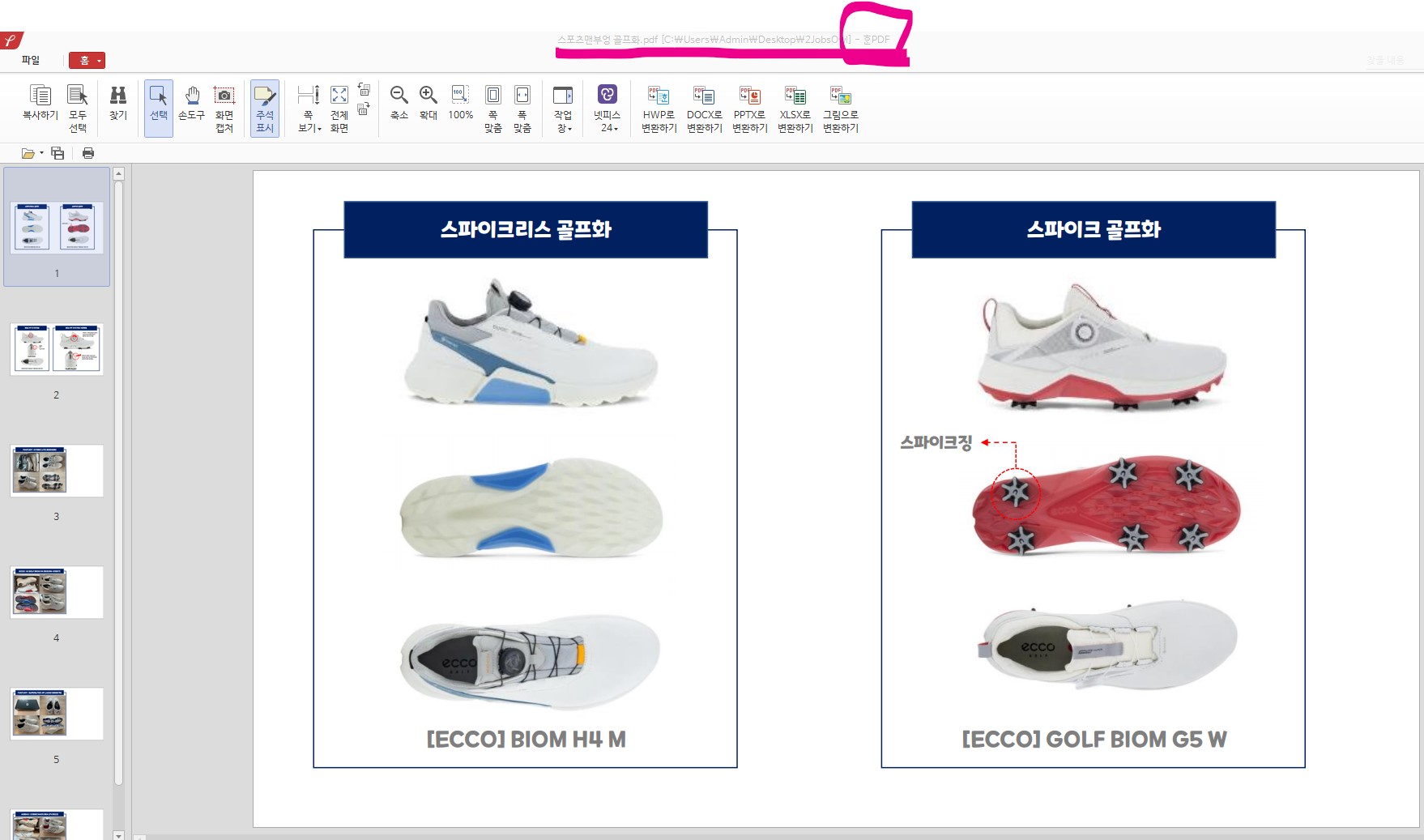Click the save icon in quick toolbar
1424x840 pixels.
tap(58, 153)
